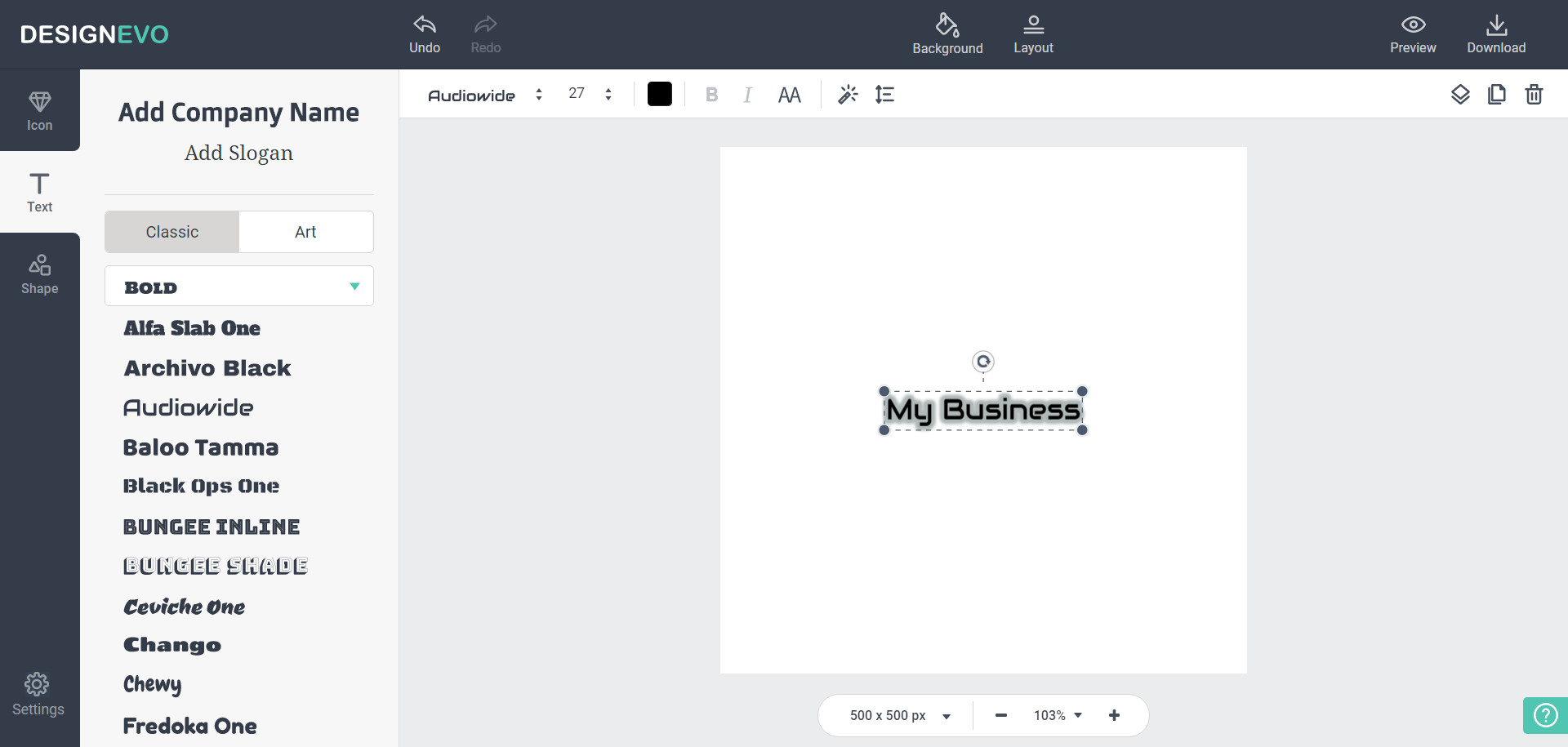Open the black text color swatch

coord(660,95)
